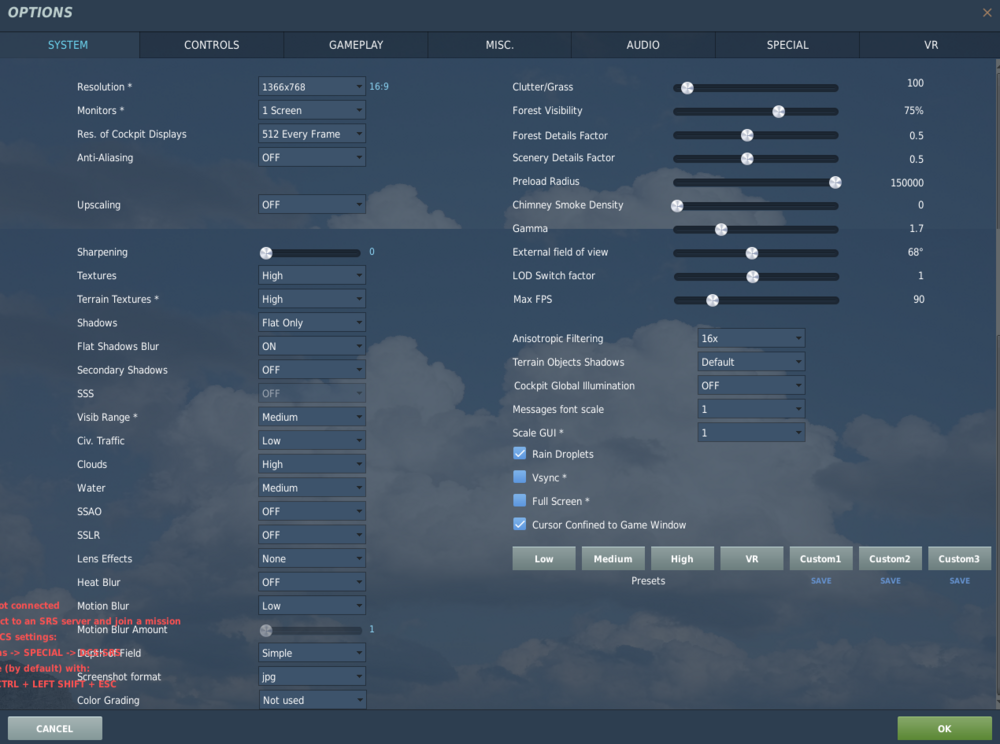Click the LOD Switch factor slider handle
The image size is (1000, 744).
[x=753, y=277]
